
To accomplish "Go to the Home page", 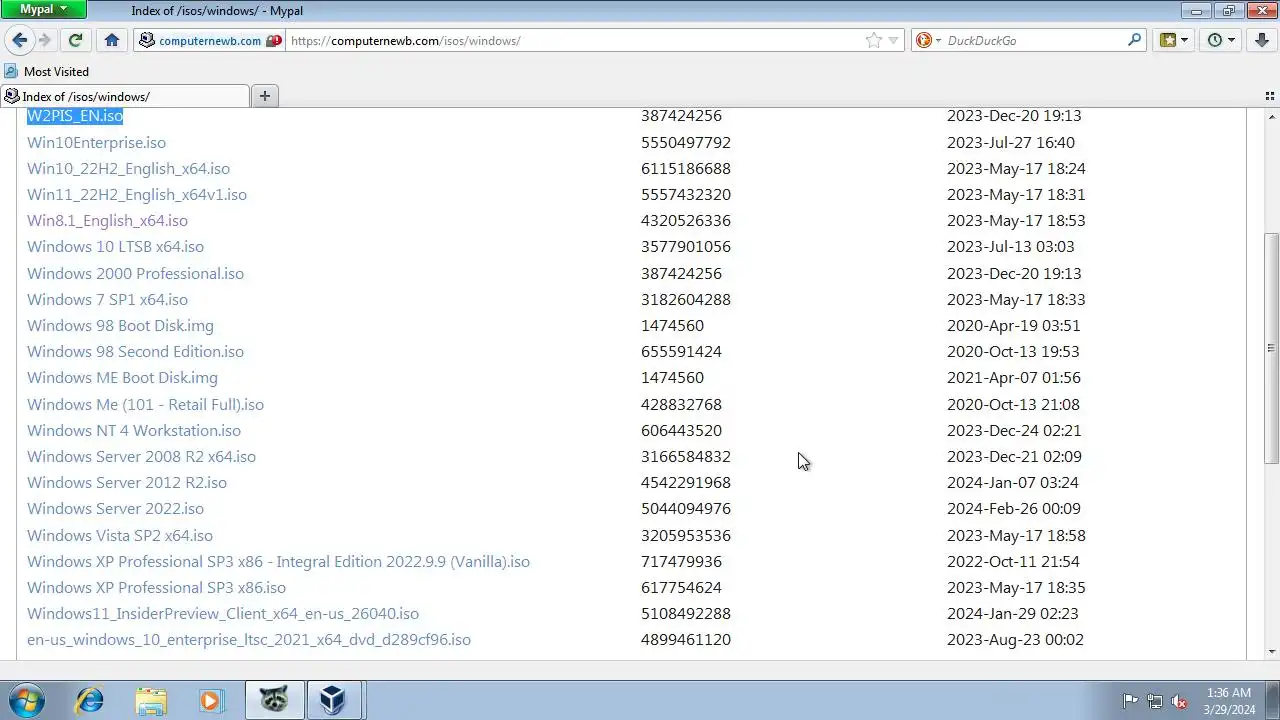I will (112, 40).
